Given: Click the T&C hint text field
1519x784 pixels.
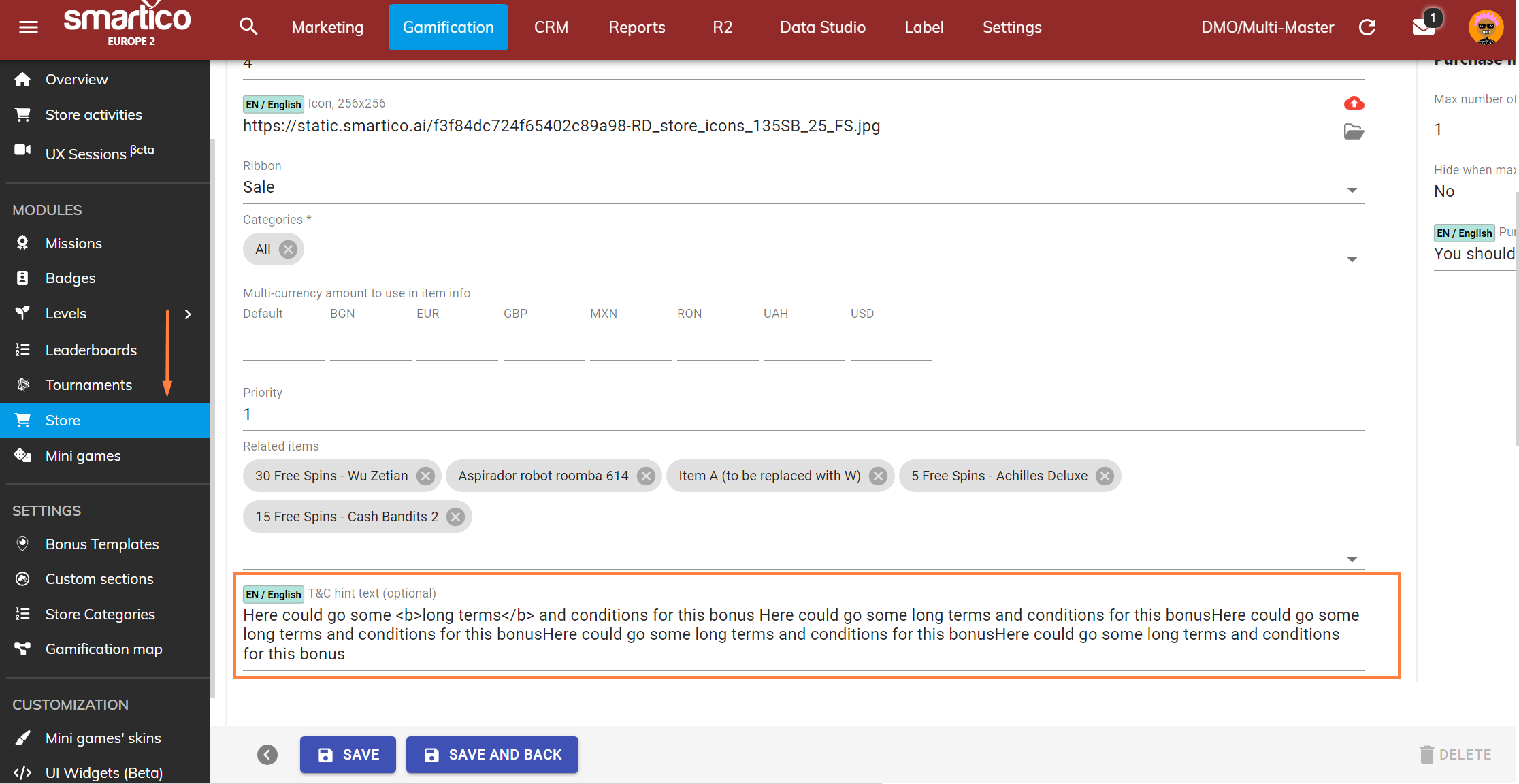Looking at the screenshot, I should tap(803, 634).
